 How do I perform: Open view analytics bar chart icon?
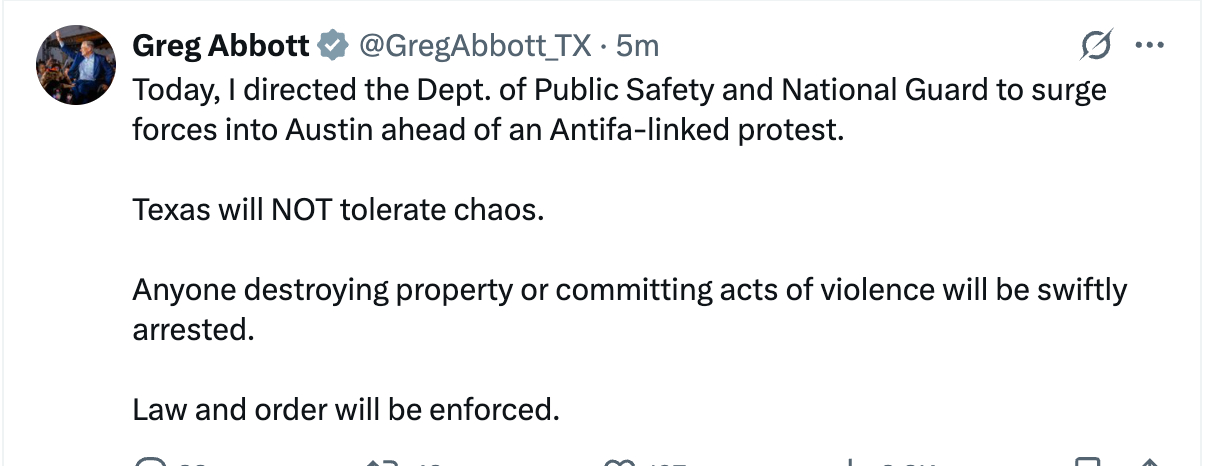[x=851, y=462]
